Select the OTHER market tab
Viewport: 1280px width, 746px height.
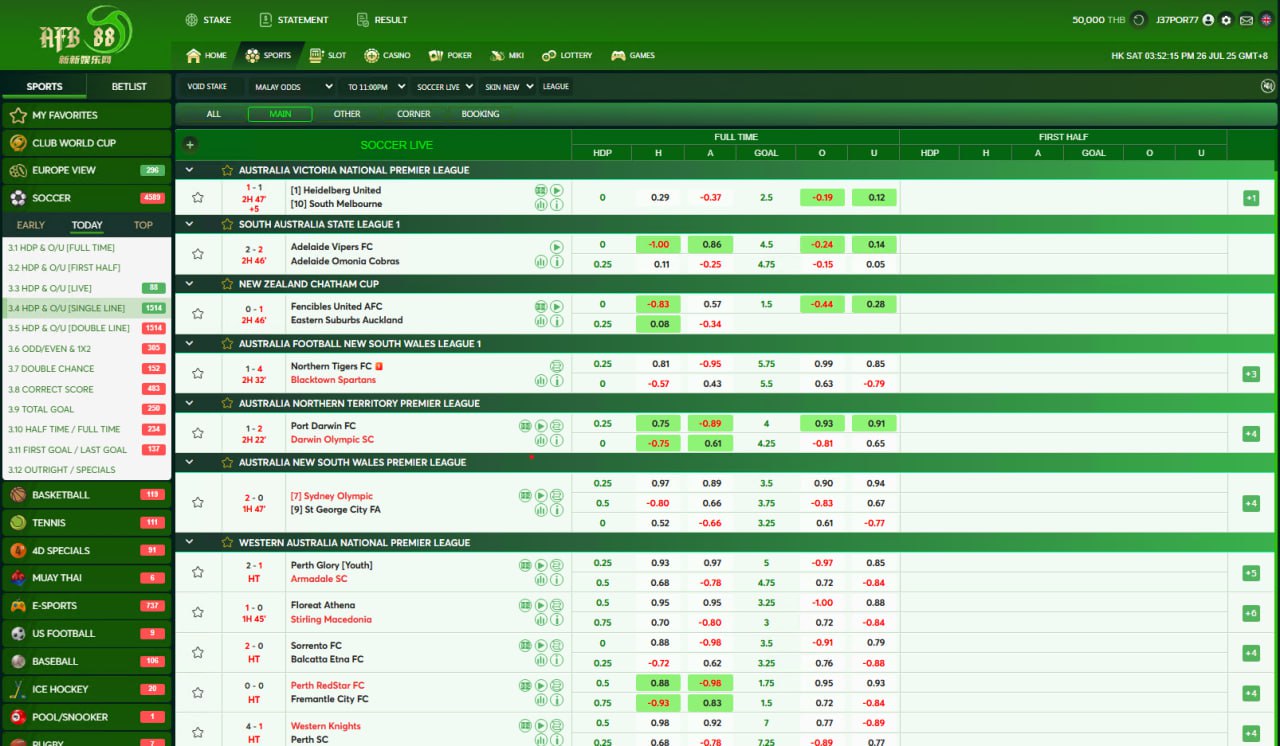tap(347, 114)
